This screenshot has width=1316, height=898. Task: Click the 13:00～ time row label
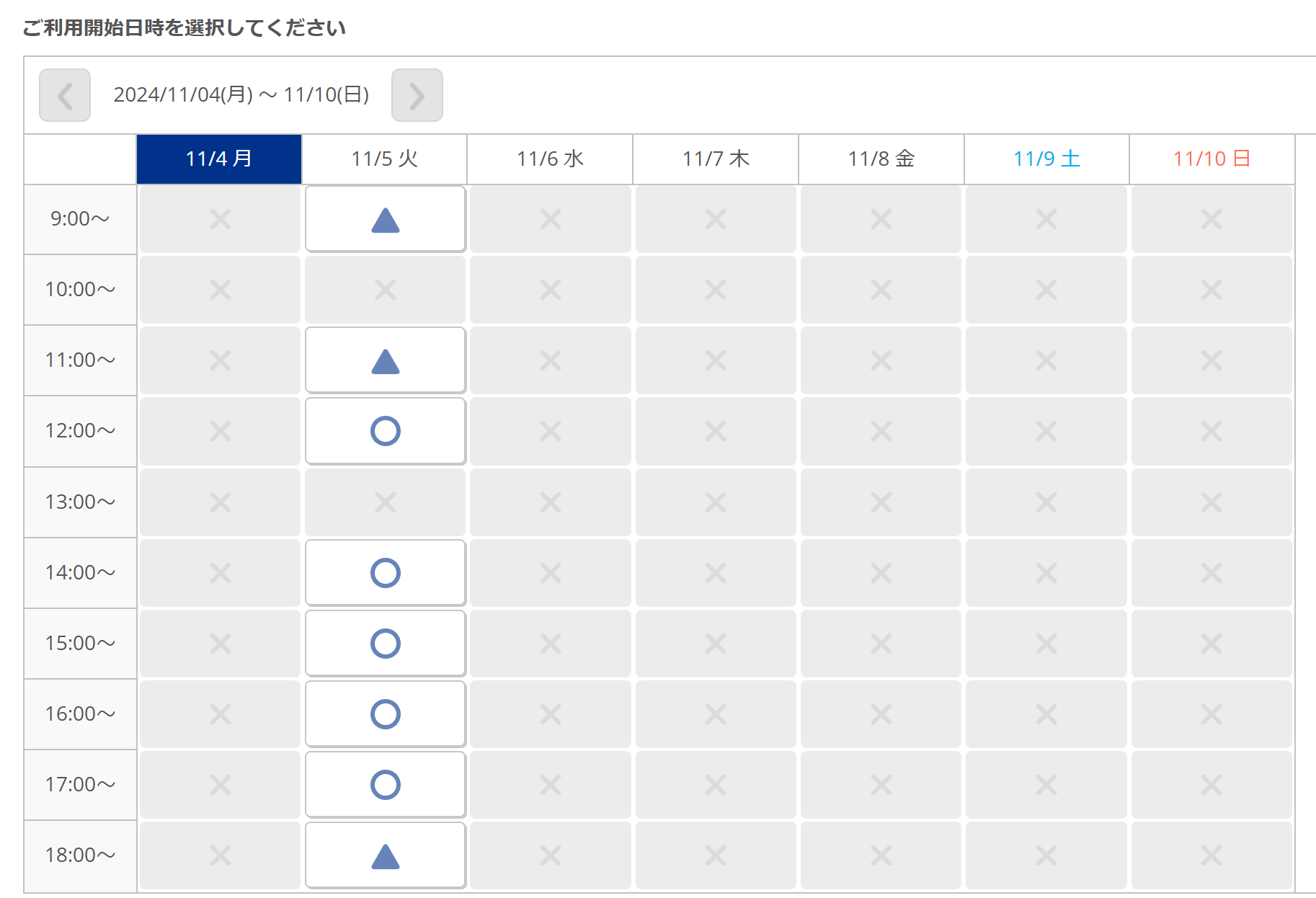coord(80,502)
